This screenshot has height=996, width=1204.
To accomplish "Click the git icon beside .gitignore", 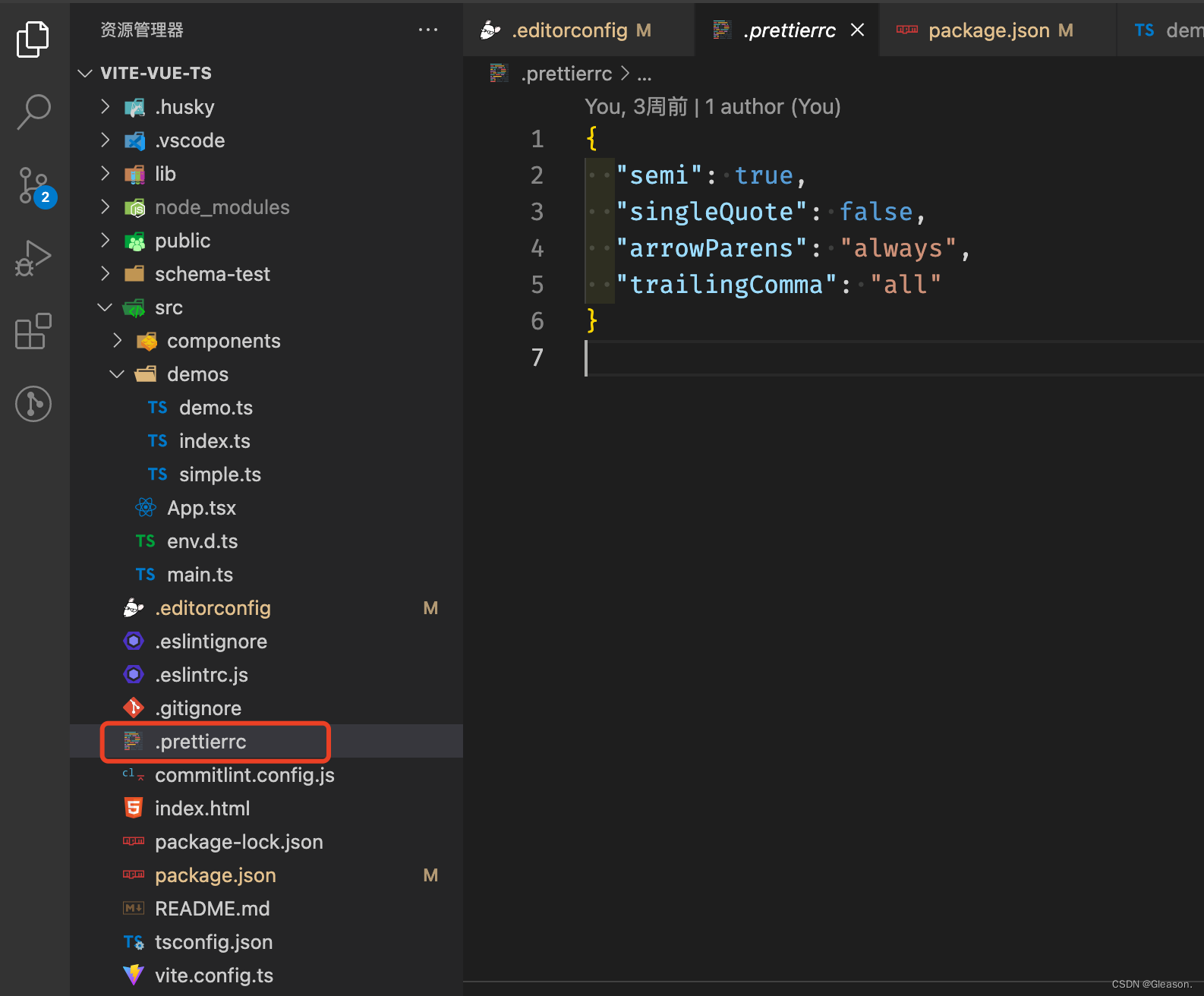I will coord(134,708).
